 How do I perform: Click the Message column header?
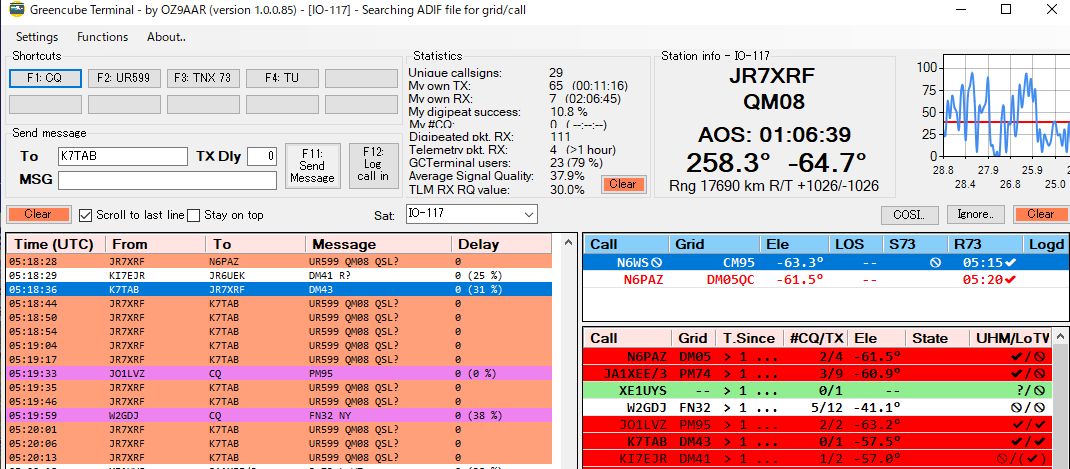pyautogui.click(x=379, y=244)
